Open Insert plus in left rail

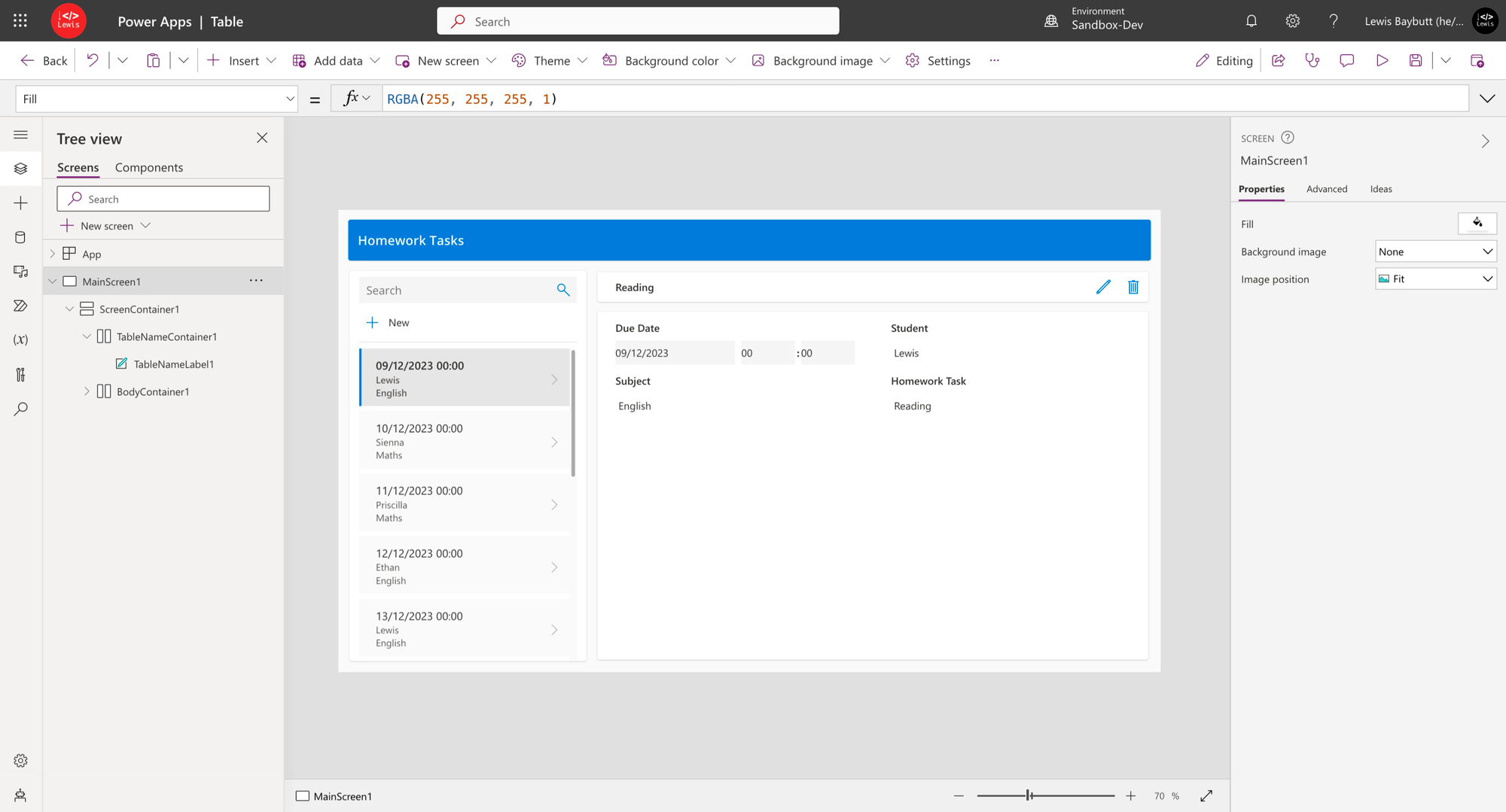coord(20,203)
